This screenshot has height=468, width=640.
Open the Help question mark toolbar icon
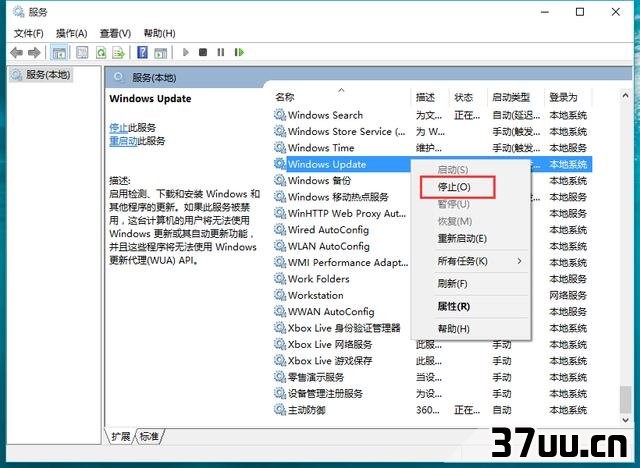[x=142, y=52]
